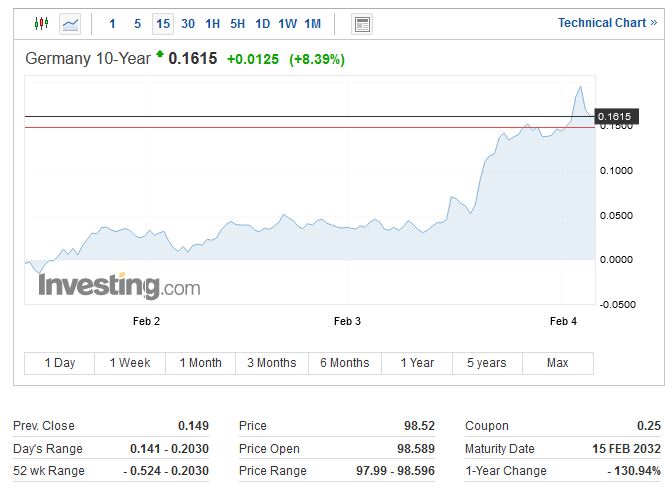The height and width of the screenshot is (491, 668).
Task: Click the green up arrow indicator
Action: [159, 57]
